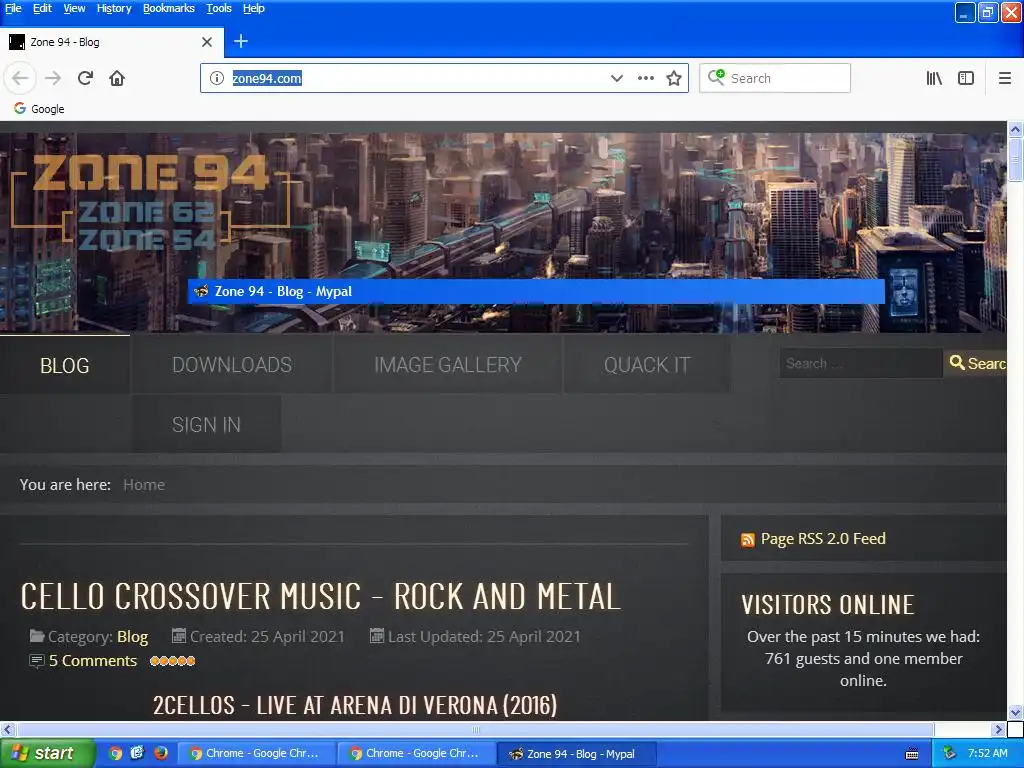Open the IMAGE GALLERY page
Screen dimensions: 1024x768
click(x=447, y=364)
